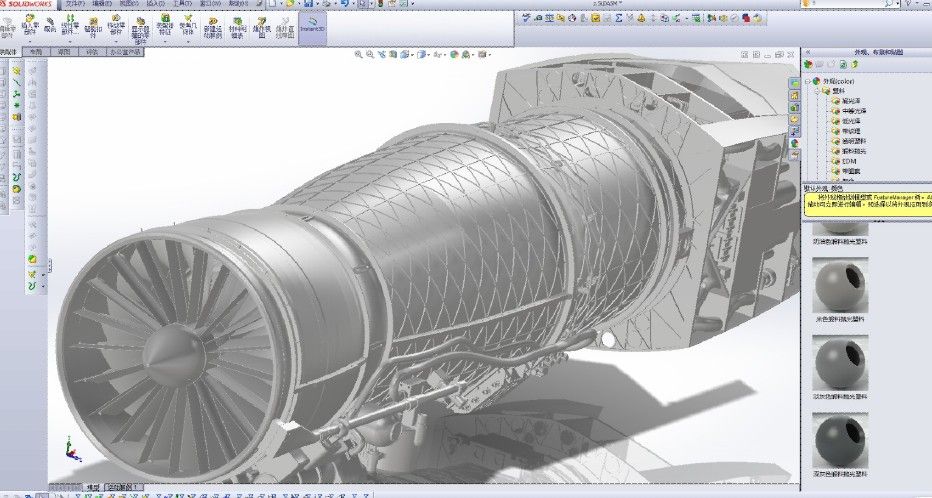Viewport: 932px width, 498px height.
Task: Click the Undo arrow icon
Action: 344,4
